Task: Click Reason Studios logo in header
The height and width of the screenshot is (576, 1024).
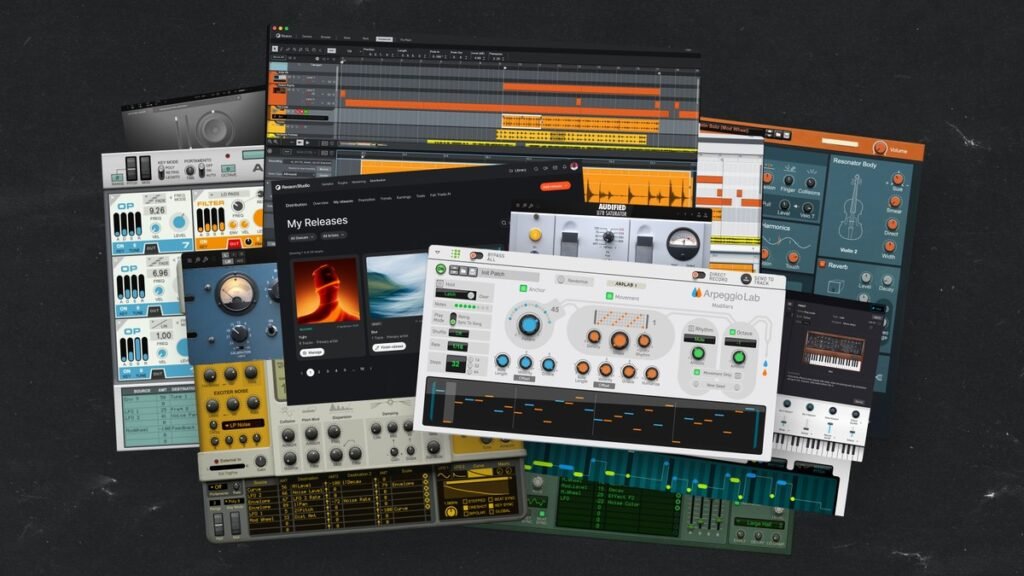Action: click(x=292, y=187)
